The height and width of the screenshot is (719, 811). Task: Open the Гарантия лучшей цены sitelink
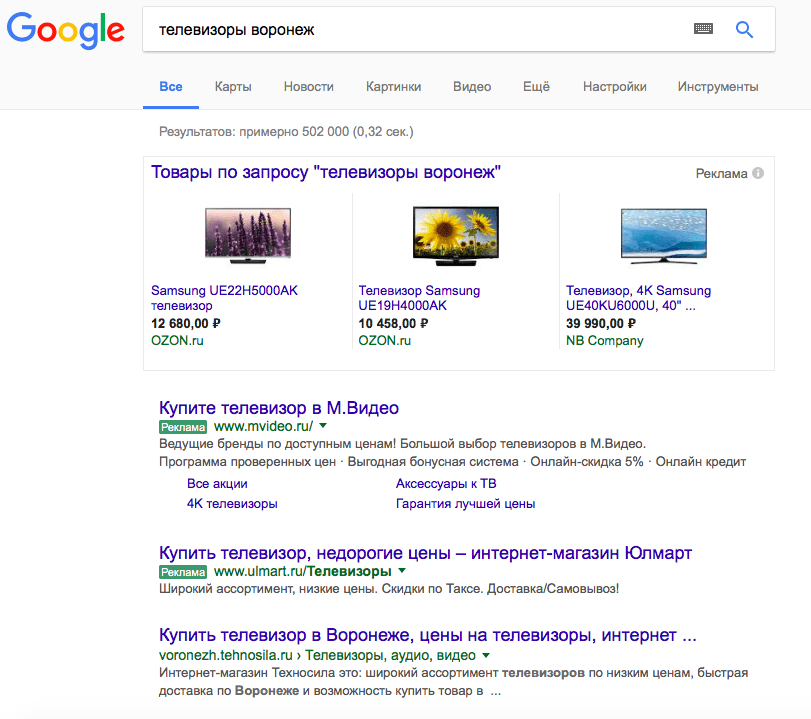pos(465,504)
